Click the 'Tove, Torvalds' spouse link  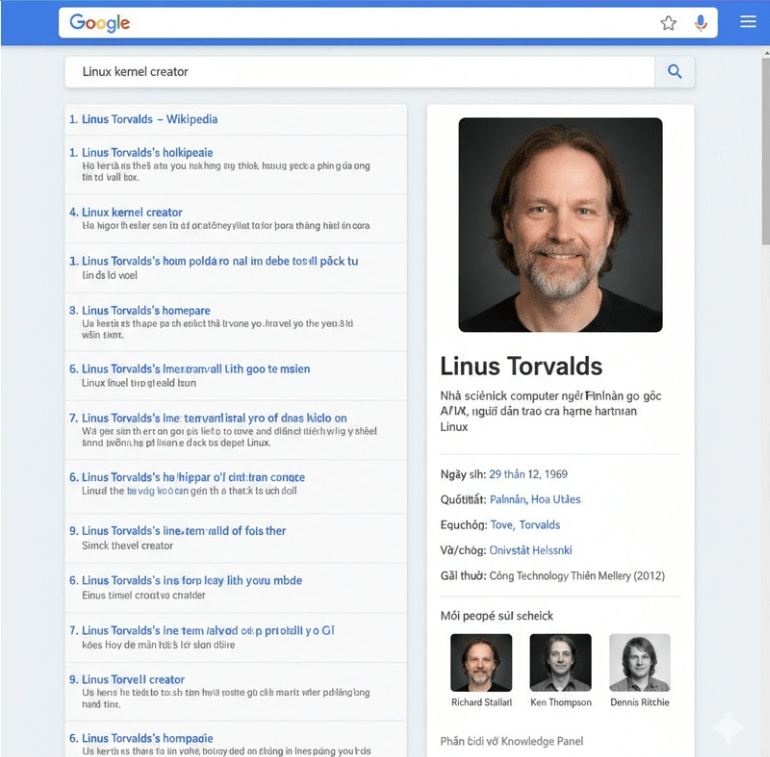click(x=525, y=525)
